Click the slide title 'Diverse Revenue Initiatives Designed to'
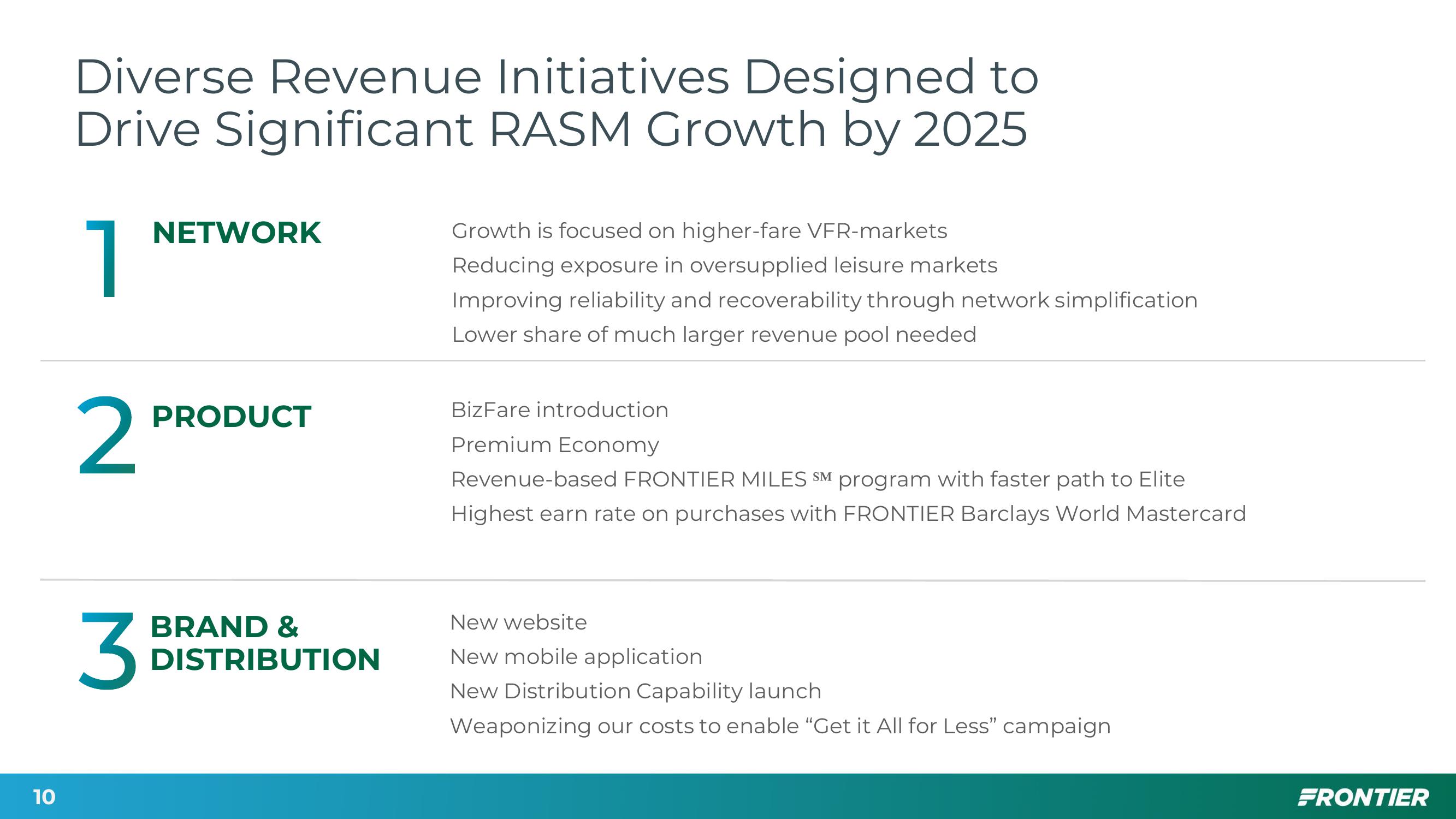This screenshot has width=1456, height=819. pos(557,78)
